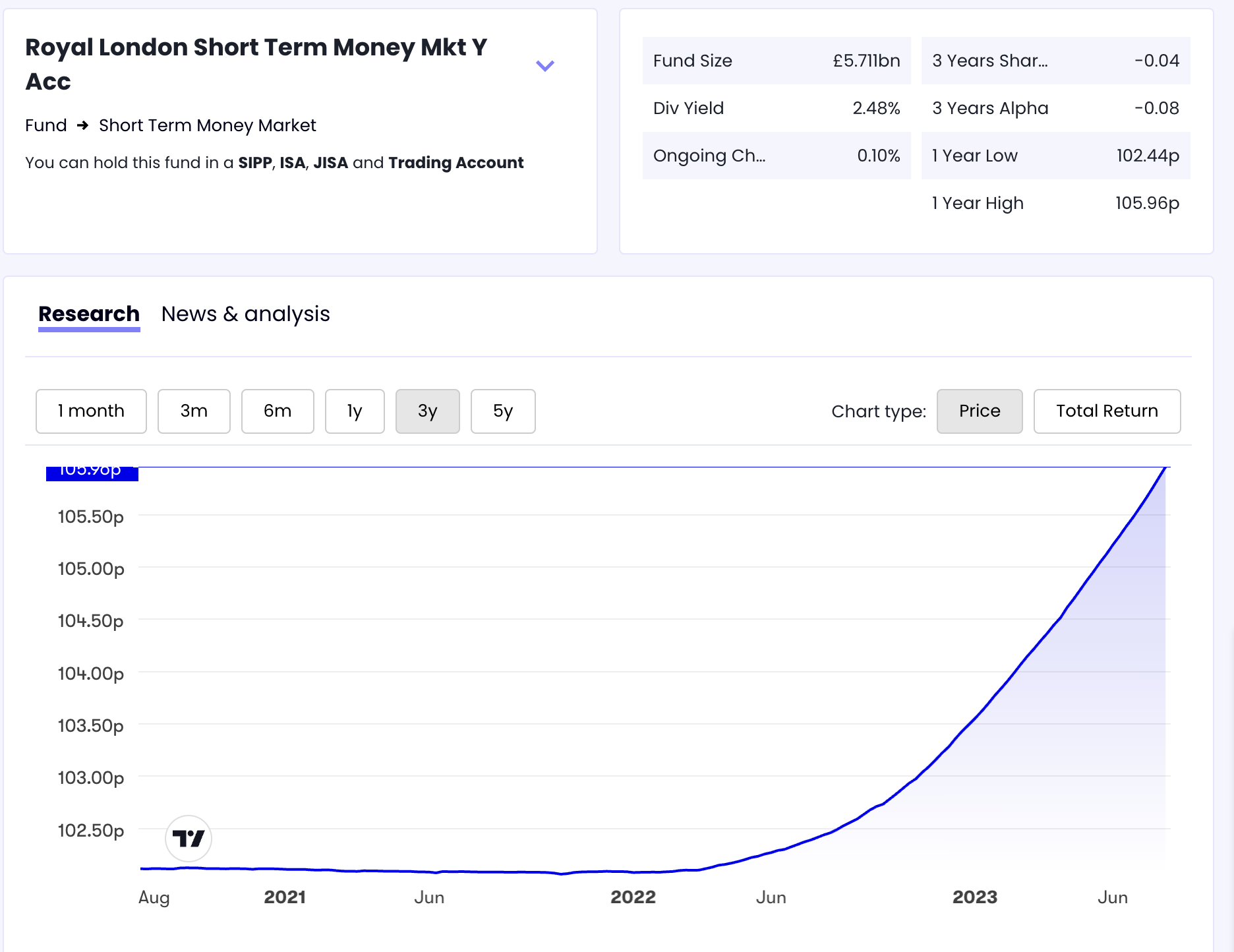Image resolution: width=1234 pixels, height=952 pixels.
Task: Click the 105.50p price axis label
Action: coord(91,516)
